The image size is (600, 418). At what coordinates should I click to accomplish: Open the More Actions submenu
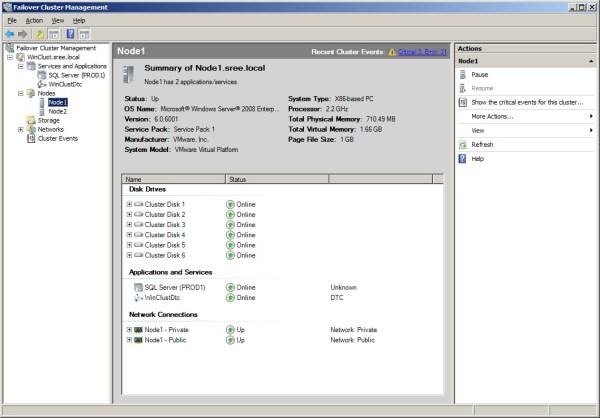point(491,116)
